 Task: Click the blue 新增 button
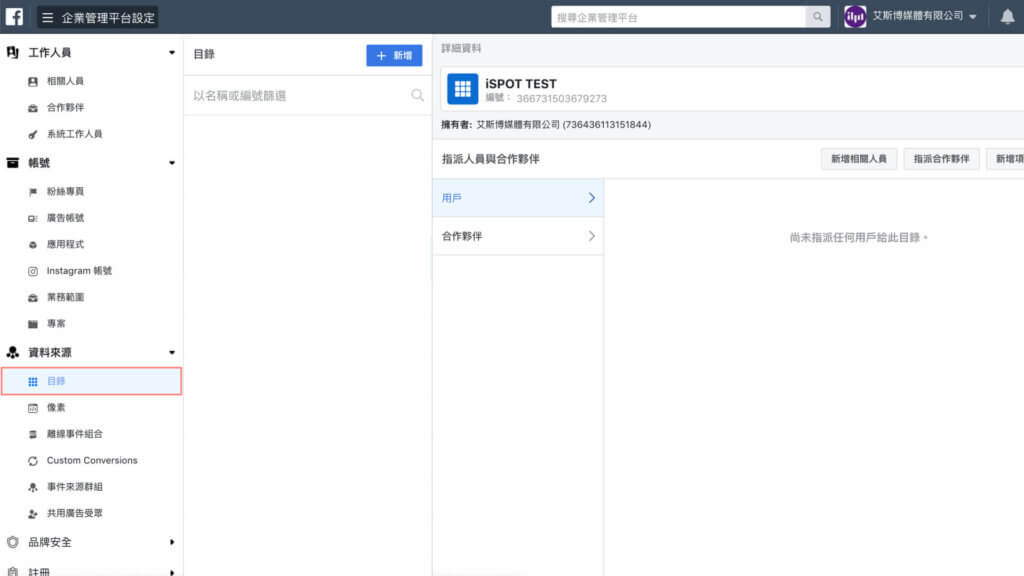pyautogui.click(x=394, y=56)
